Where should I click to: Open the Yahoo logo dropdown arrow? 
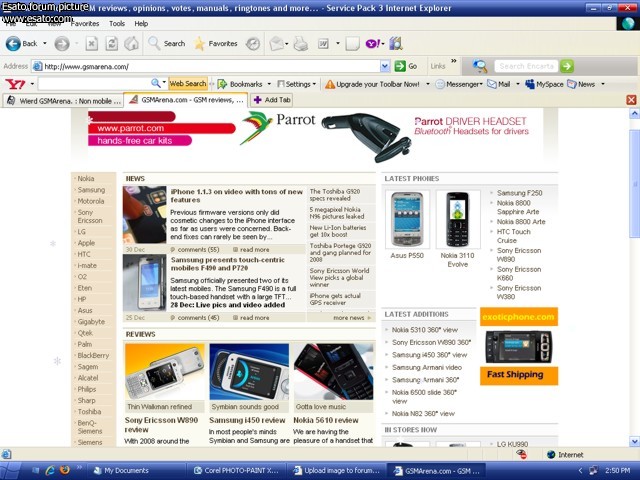(32, 84)
